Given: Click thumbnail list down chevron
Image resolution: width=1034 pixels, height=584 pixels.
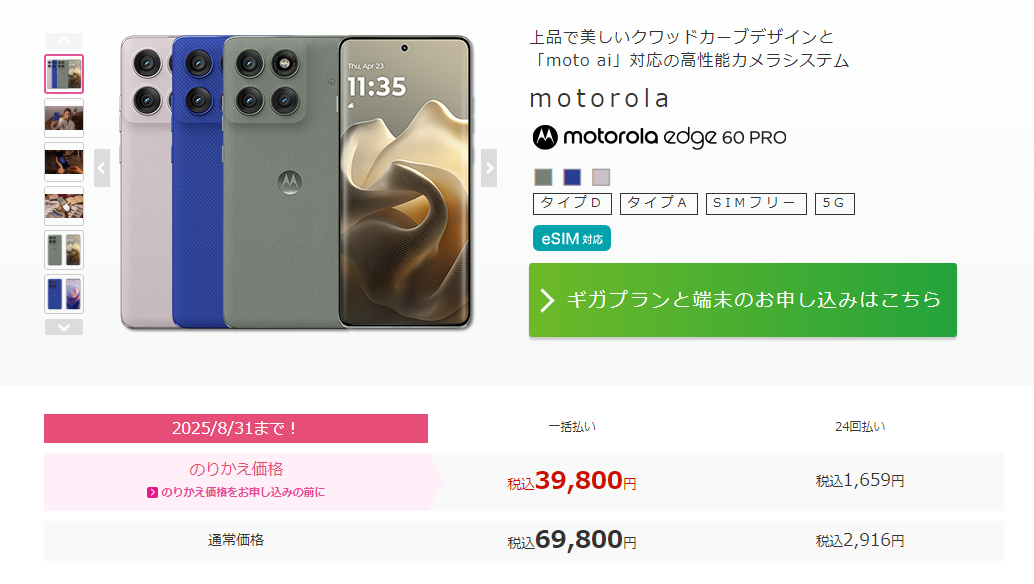Looking at the screenshot, I should 64,327.
